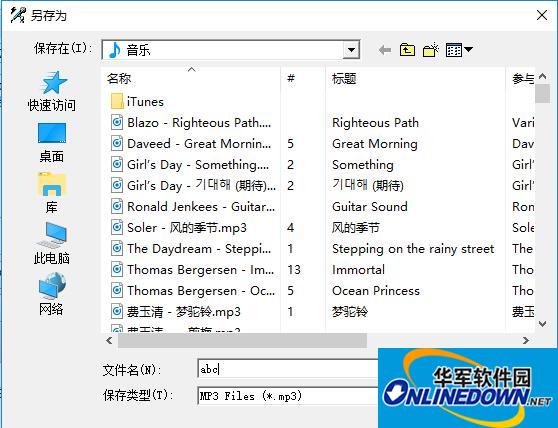Image resolution: width=558 pixels, height=428 pixels.
Task: Create a new folder icon
Action: (x=431, y=50)
